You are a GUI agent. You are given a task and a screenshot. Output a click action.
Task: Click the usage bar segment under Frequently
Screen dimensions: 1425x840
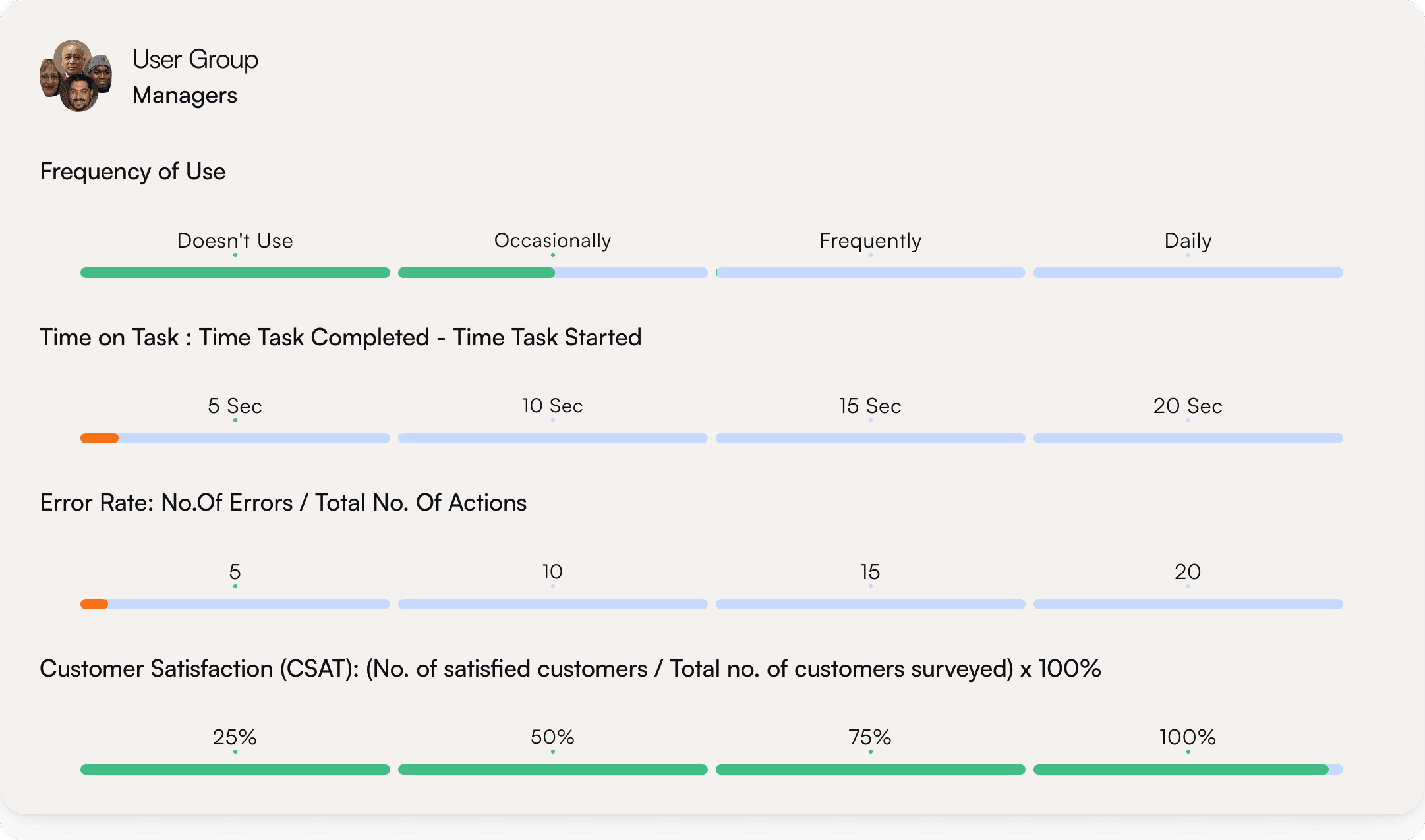coord(870,273)
